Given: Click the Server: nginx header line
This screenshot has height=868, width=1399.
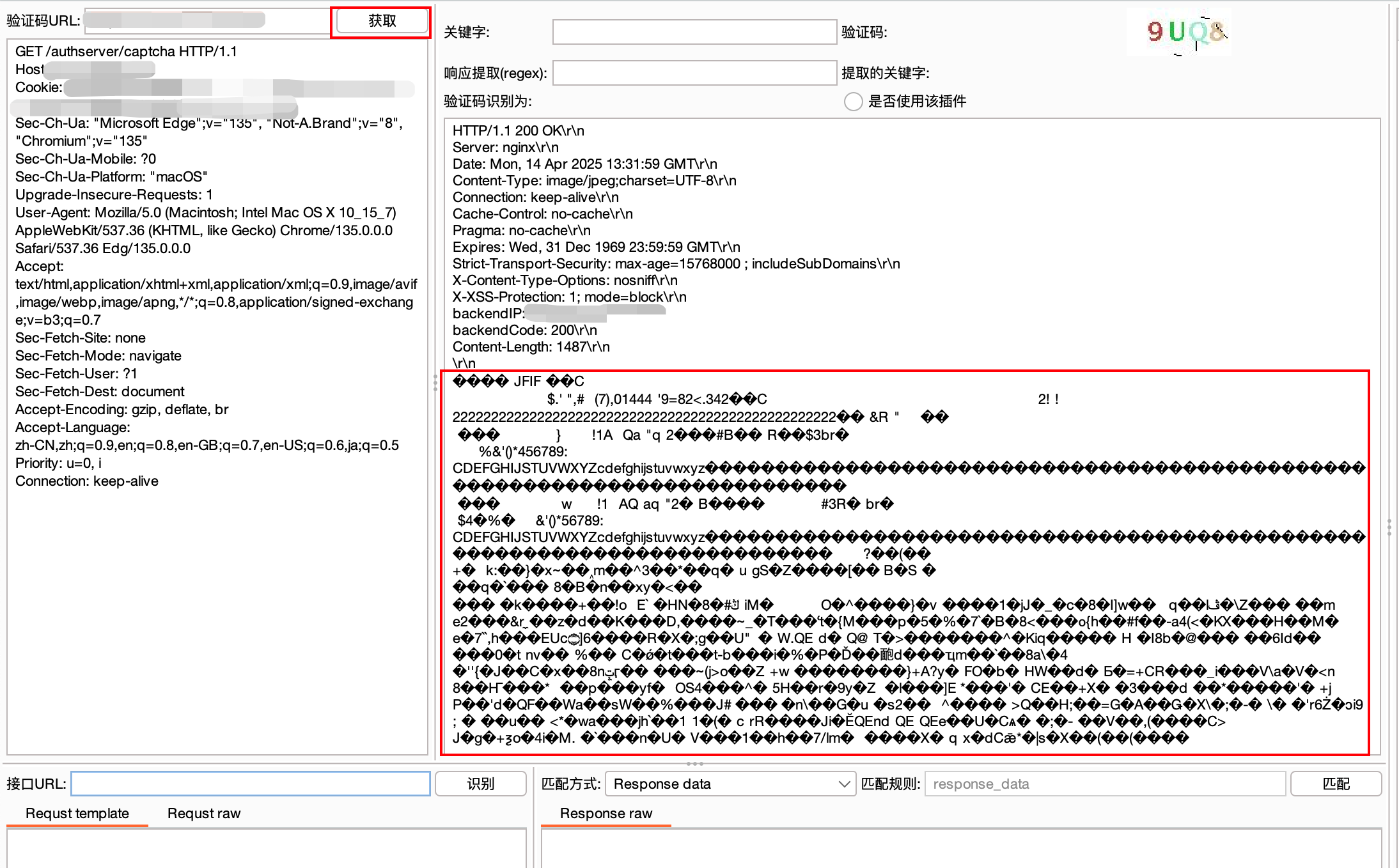Looking at the screenshot, I should tap(506, 147).
